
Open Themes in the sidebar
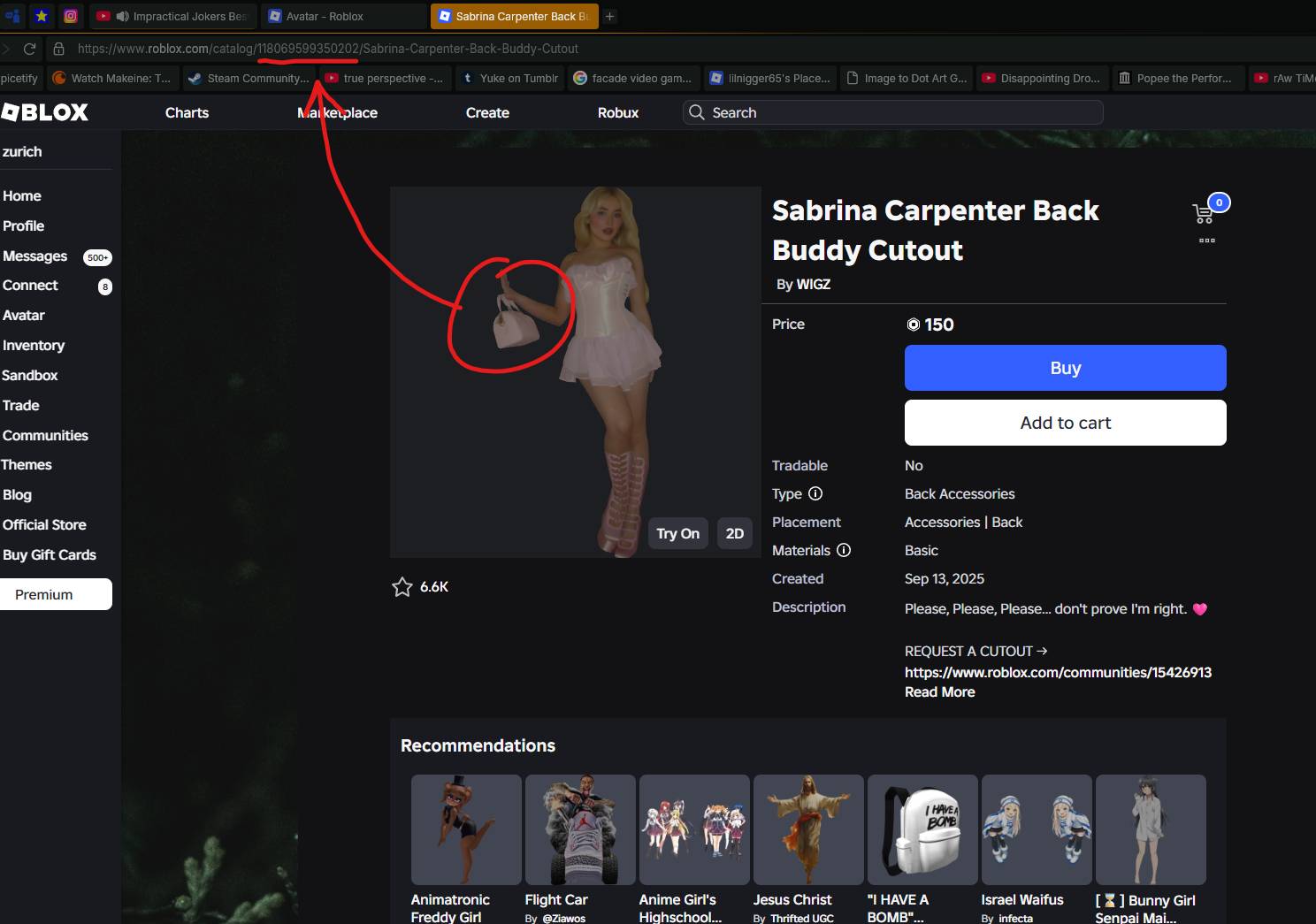(27, 465)
